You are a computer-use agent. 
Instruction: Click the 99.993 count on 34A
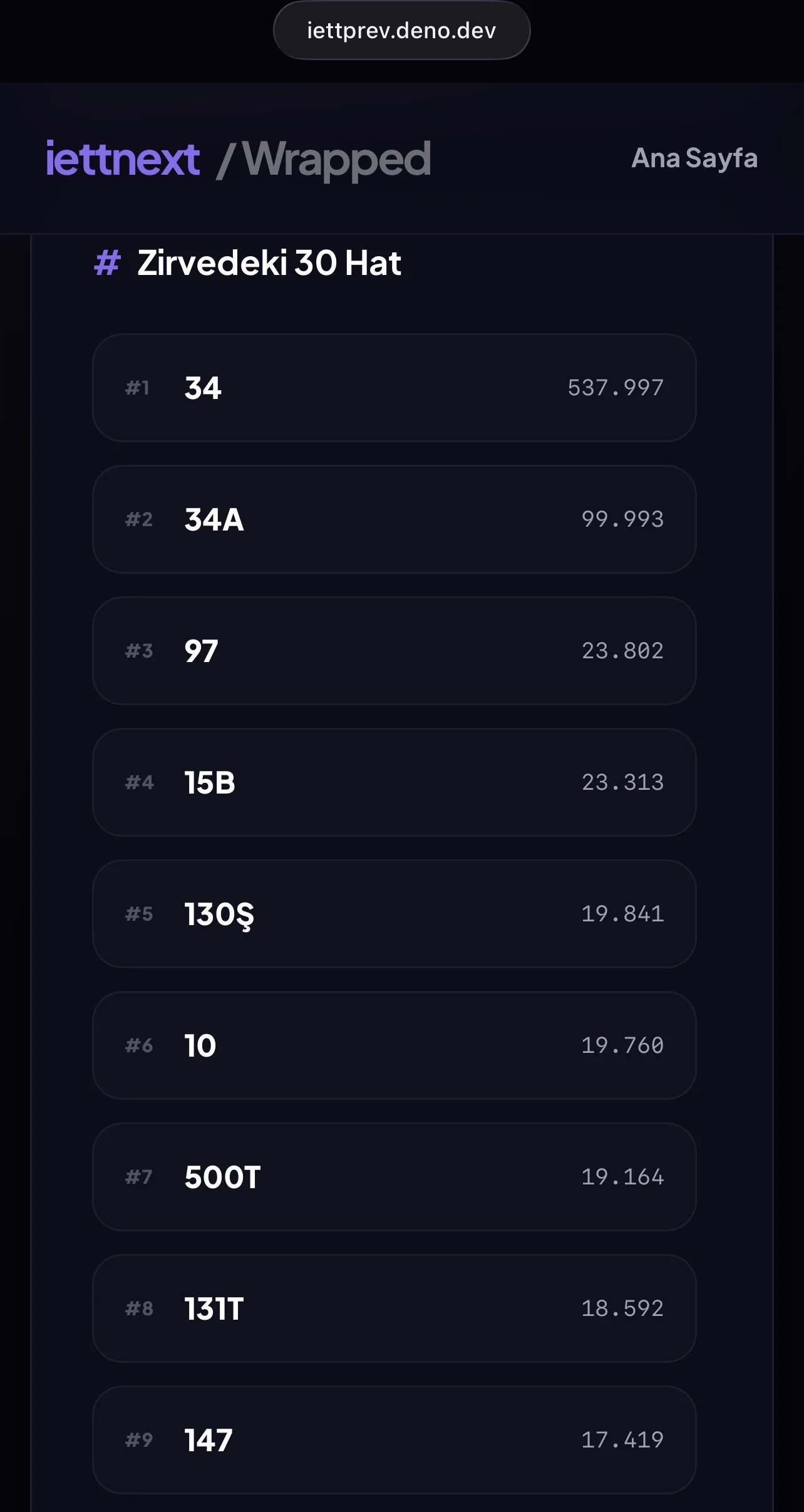point(622,519)
